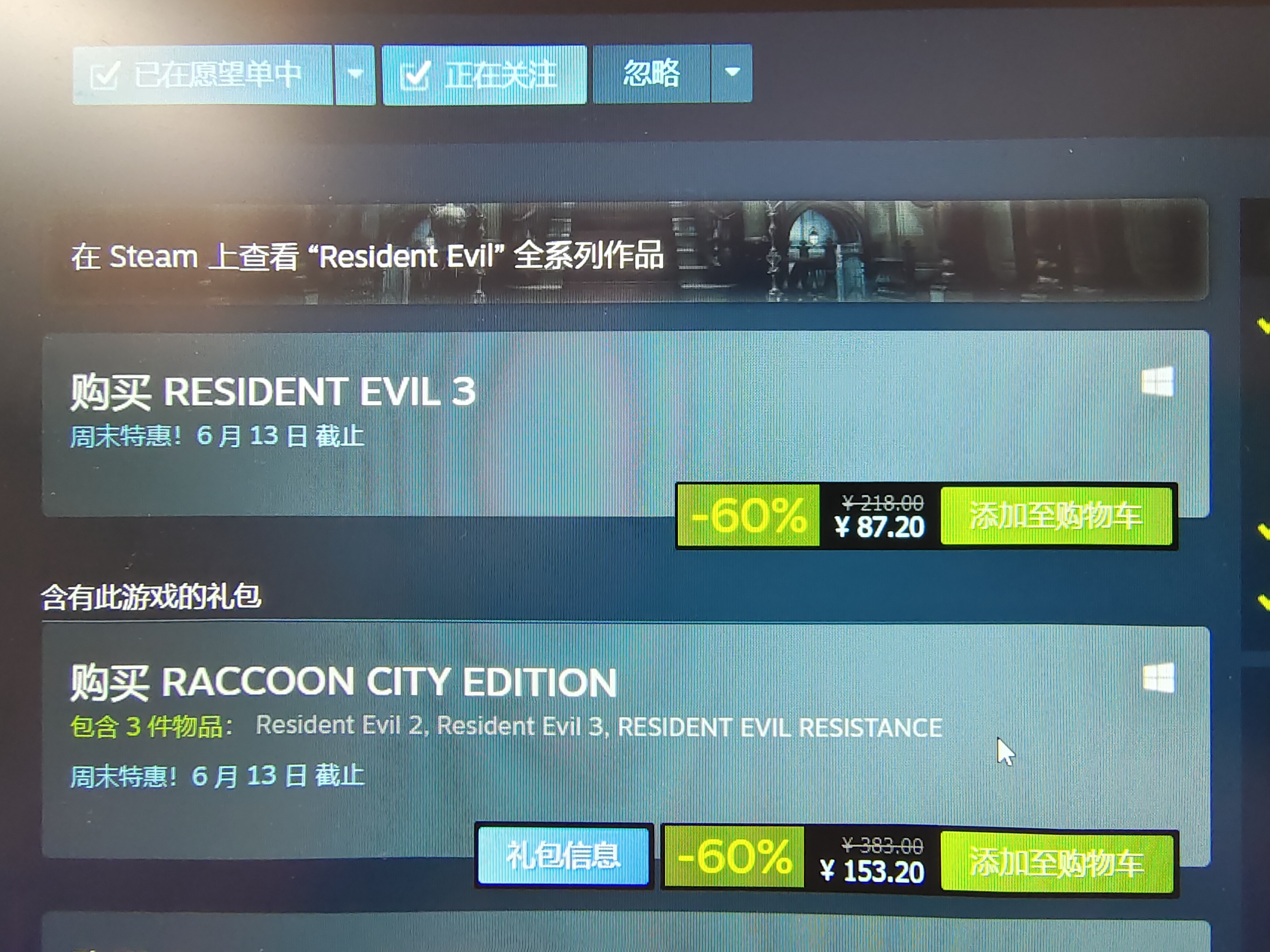Add RESIDENT EVIL 3 to cart
The height and width of the screenshot is (952, 1270).
(x=1056, y=515)
